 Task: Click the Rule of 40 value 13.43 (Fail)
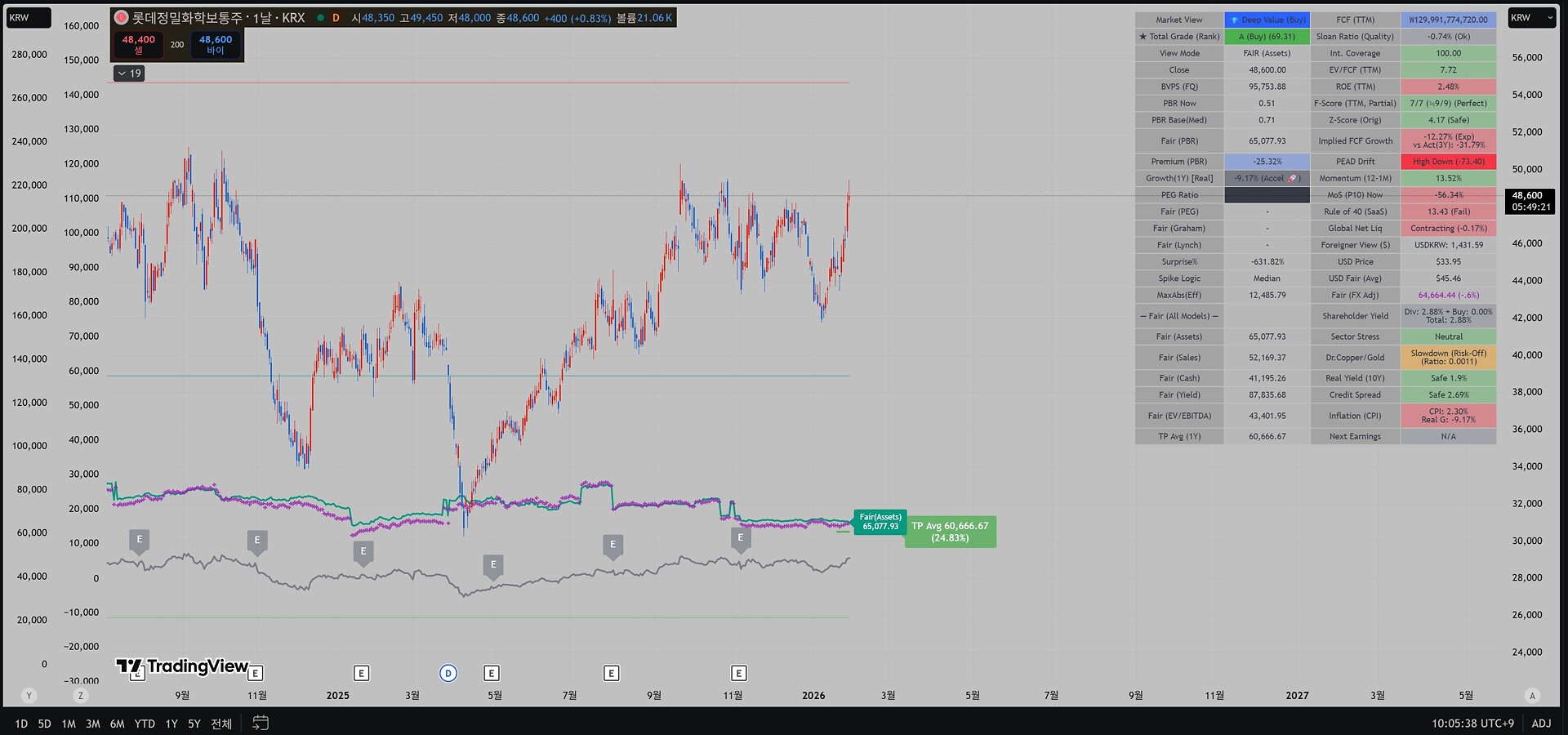click(1449, 212)
